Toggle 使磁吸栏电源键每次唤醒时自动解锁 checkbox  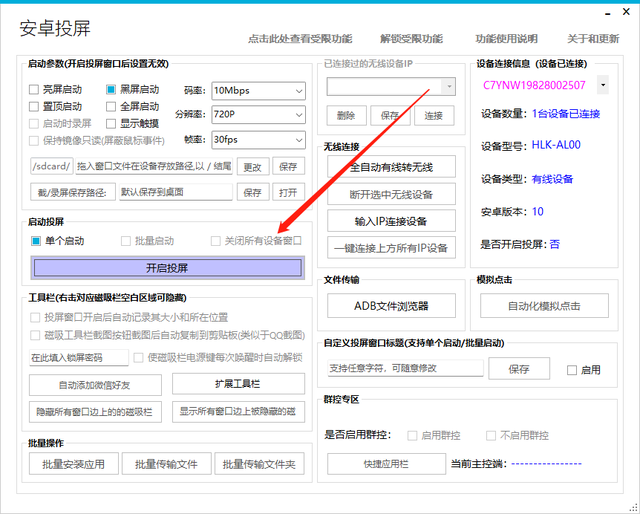click(138, 358)
